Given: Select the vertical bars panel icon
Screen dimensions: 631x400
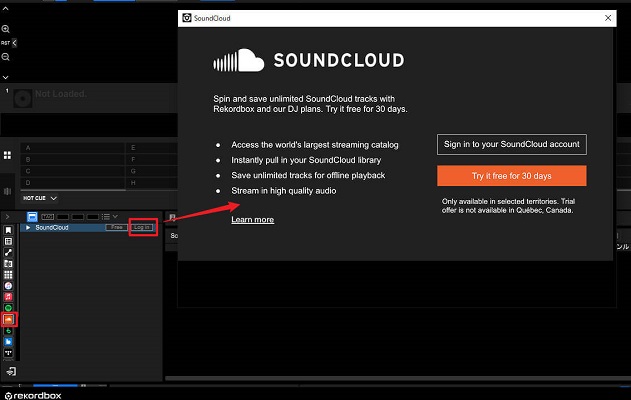Looking at the screenshot, I should (x=7, y=191).
